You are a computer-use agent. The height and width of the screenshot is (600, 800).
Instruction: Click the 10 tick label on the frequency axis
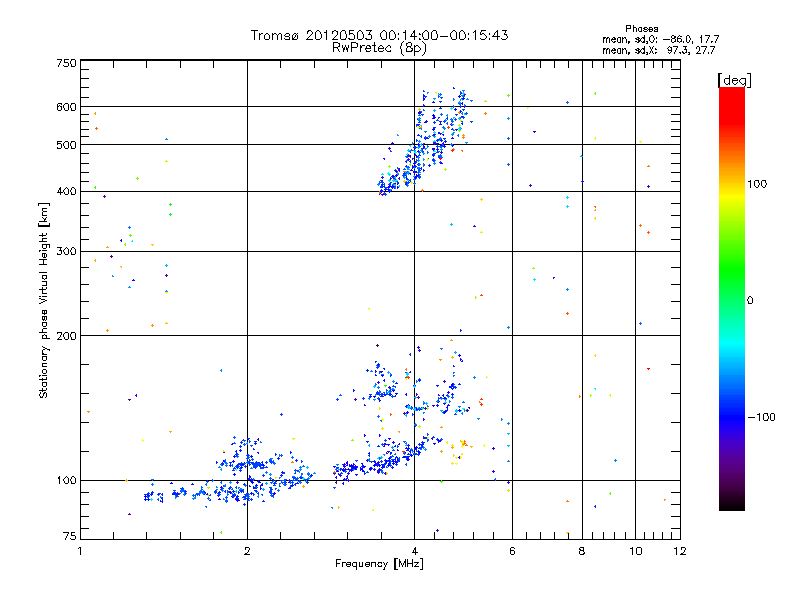point(635,551)
